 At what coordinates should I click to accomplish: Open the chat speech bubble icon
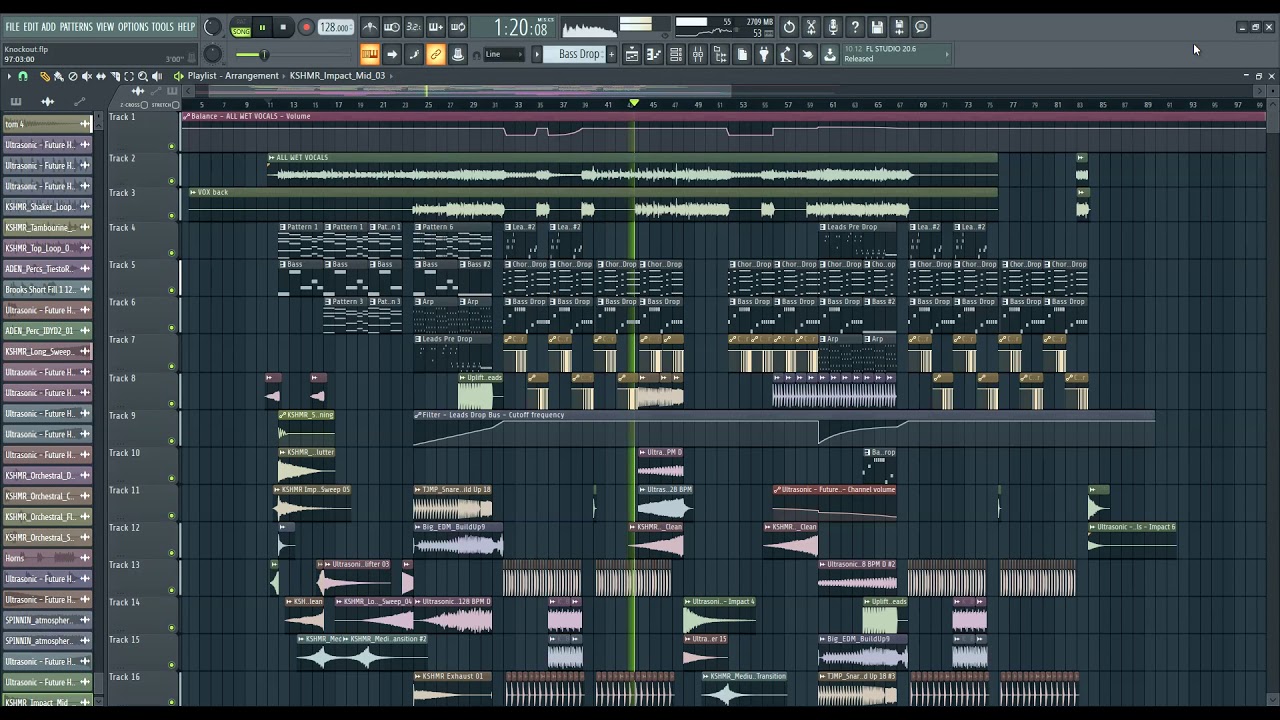pyautogui.click(x=921, y=27)
